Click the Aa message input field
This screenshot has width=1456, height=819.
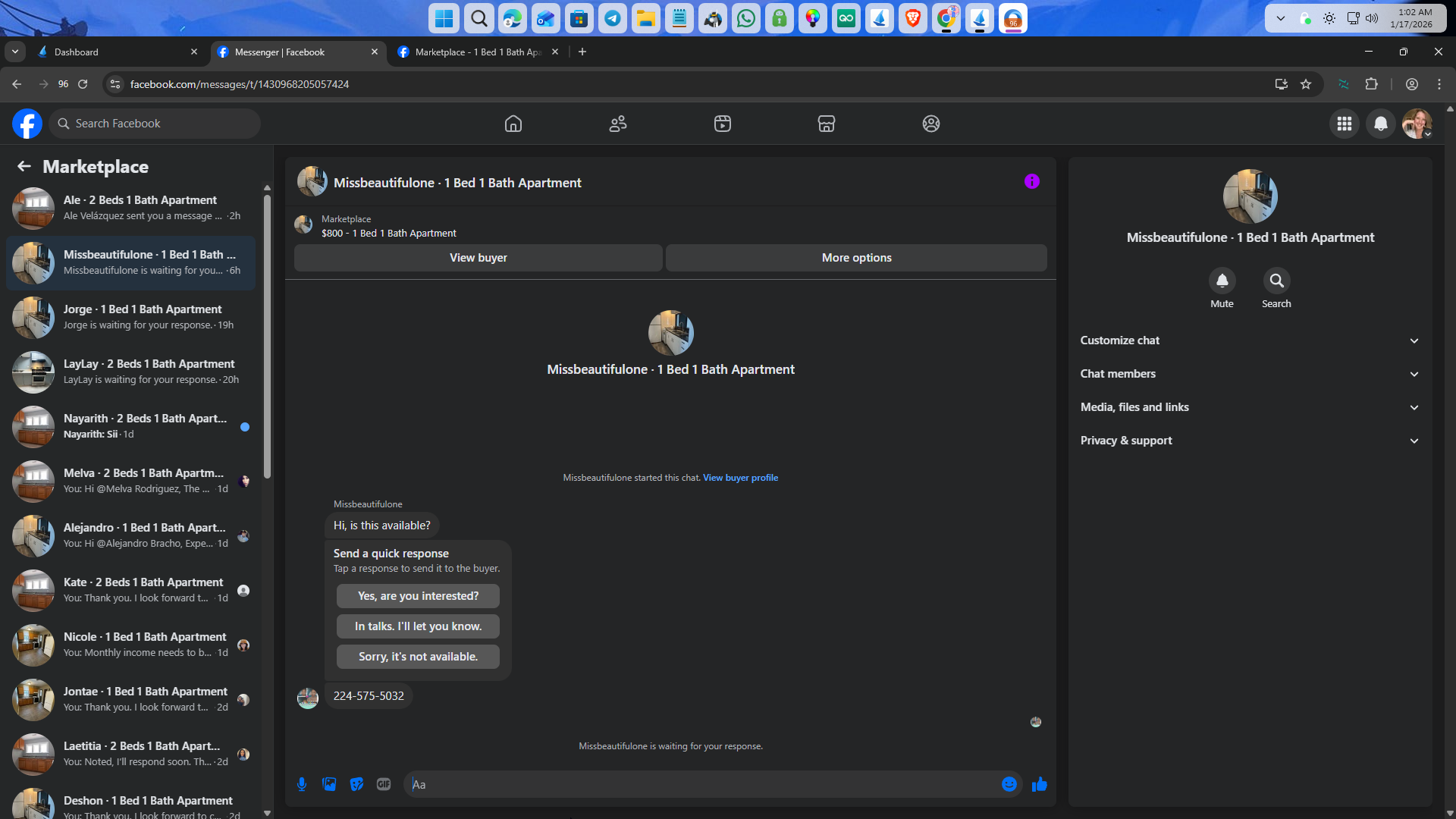pos(705,784)
